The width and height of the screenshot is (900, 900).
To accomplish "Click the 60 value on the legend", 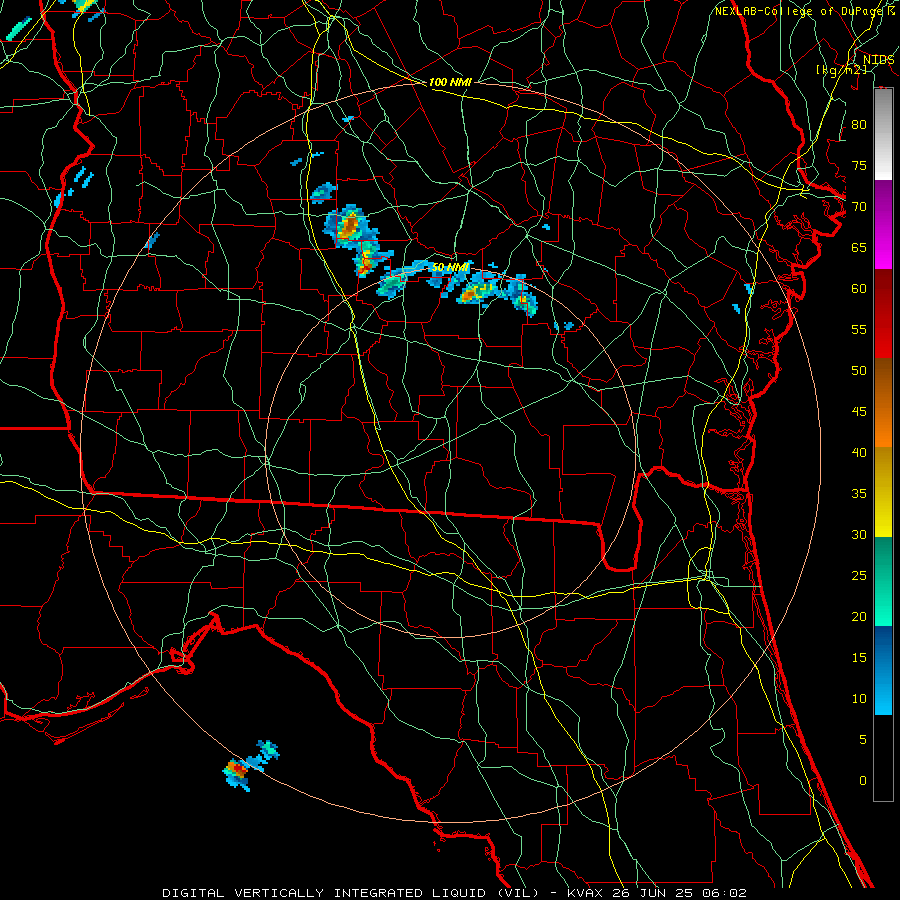I will 859,289.
